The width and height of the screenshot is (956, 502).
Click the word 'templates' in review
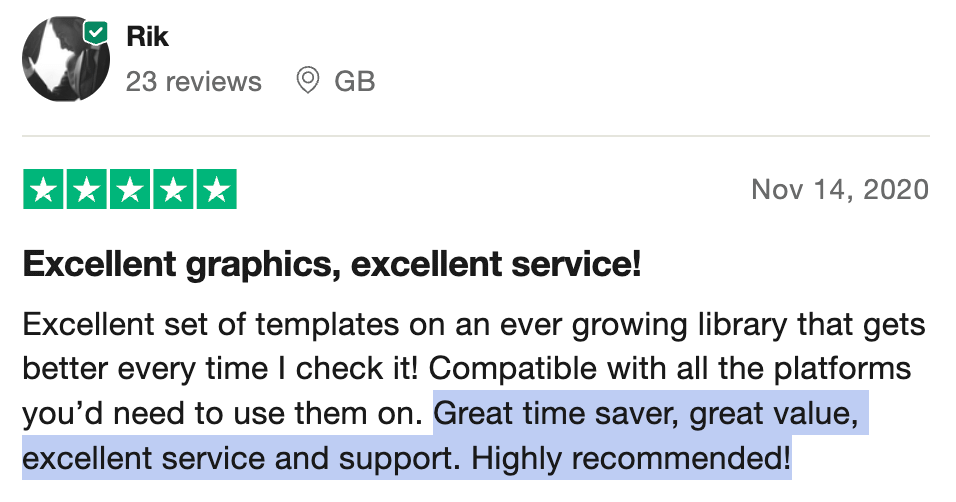pyautogui.click(x=327, y=325)
